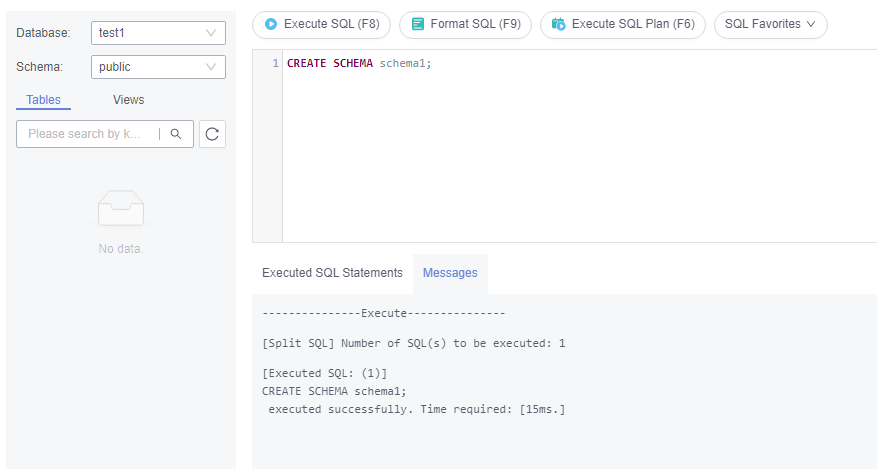Select the Messages tab

coord(450,273)
